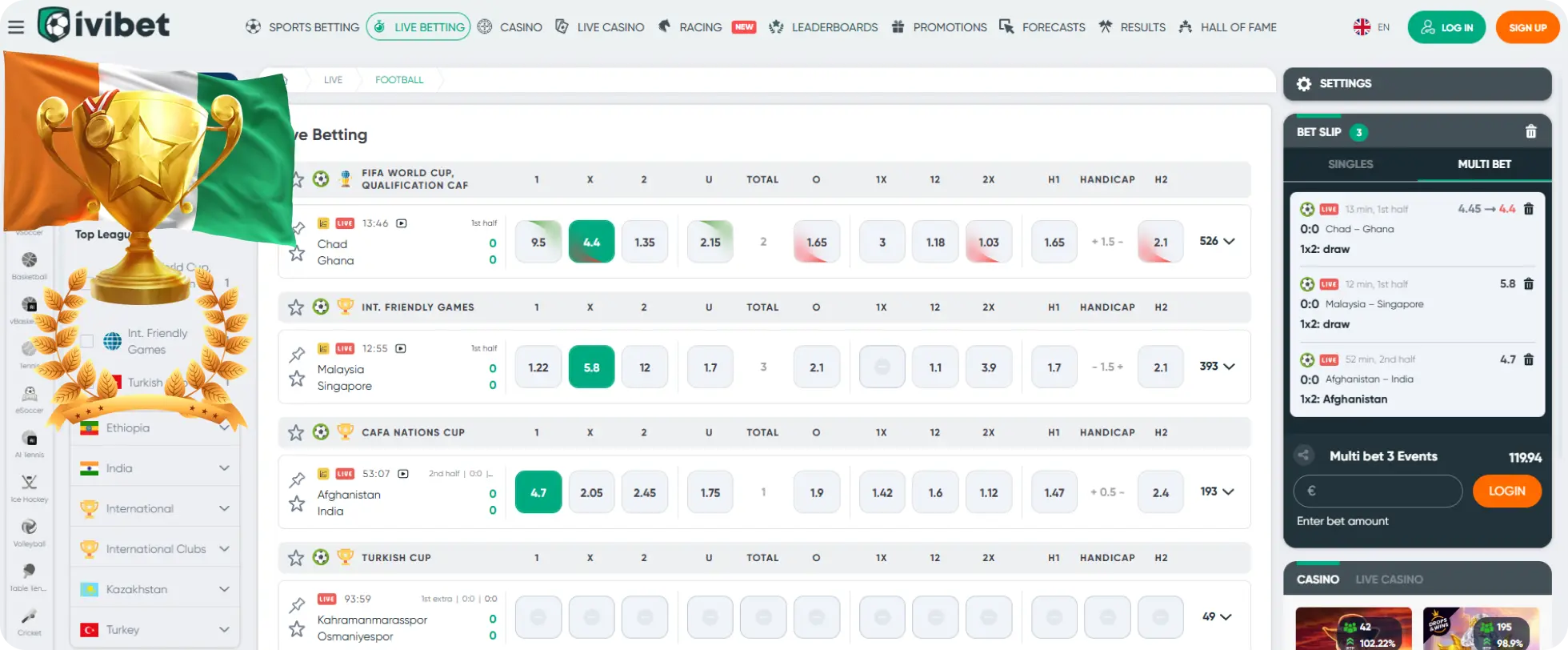Click share icon beside Multi bet 3 Events
1568x650 pixels.
pos(1304,455)
